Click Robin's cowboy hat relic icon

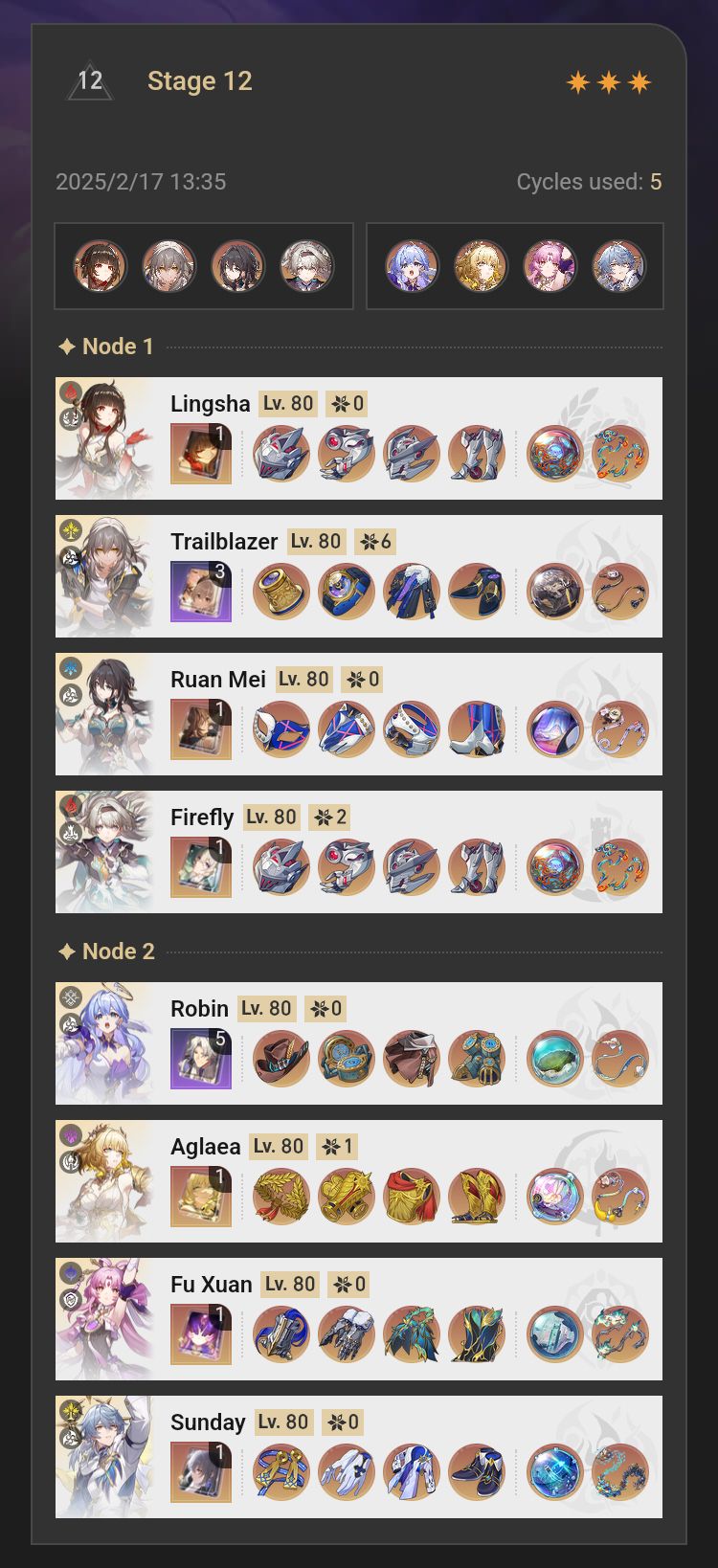[281, 1059]
